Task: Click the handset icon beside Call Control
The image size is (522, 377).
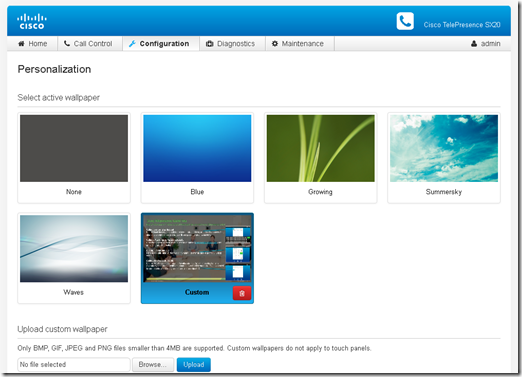Action: tap(67, 44)
